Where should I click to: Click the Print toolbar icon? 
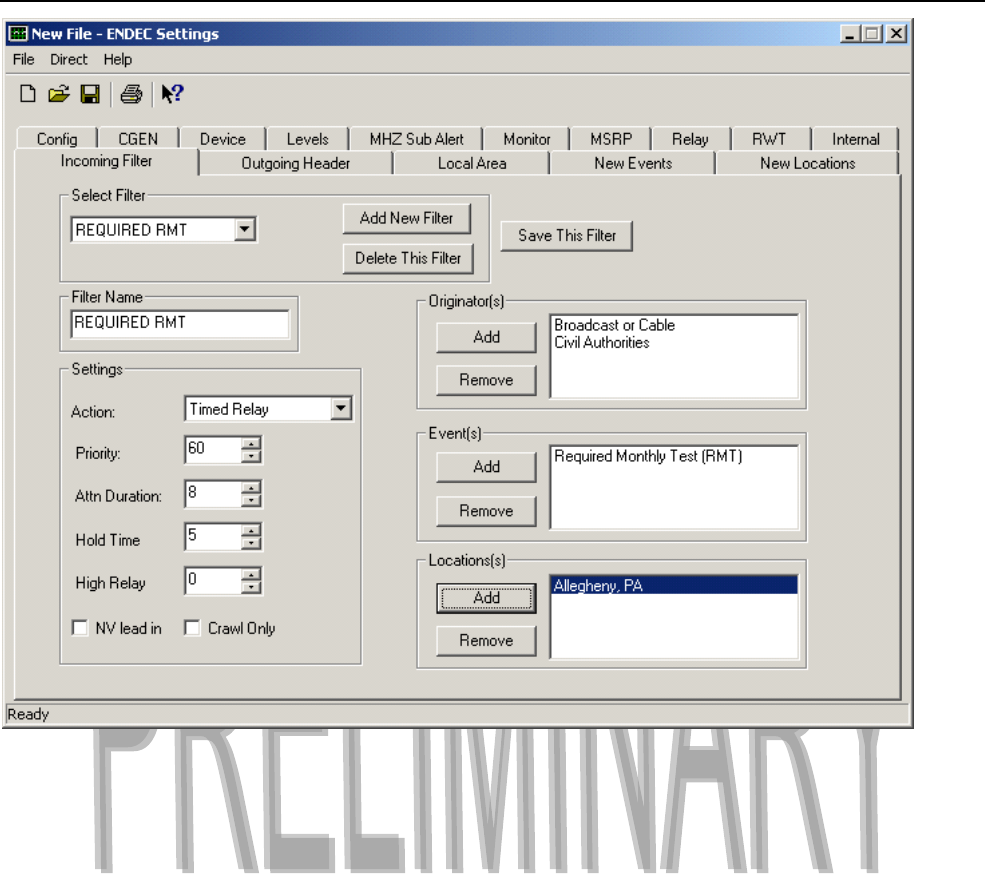tap(131, 94)
